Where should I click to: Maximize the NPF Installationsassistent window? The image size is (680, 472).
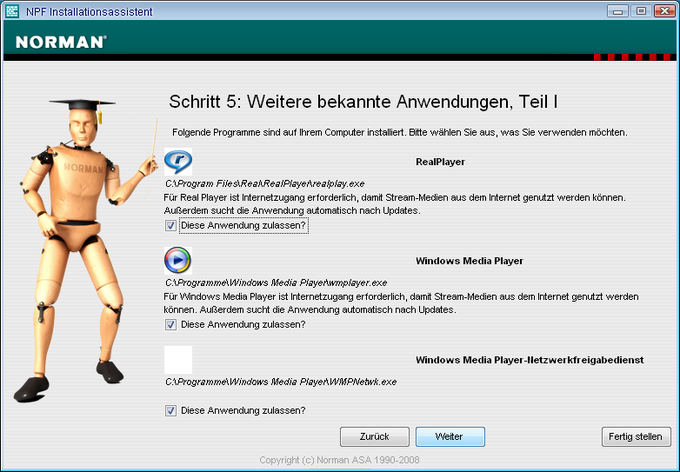(641, 11)
